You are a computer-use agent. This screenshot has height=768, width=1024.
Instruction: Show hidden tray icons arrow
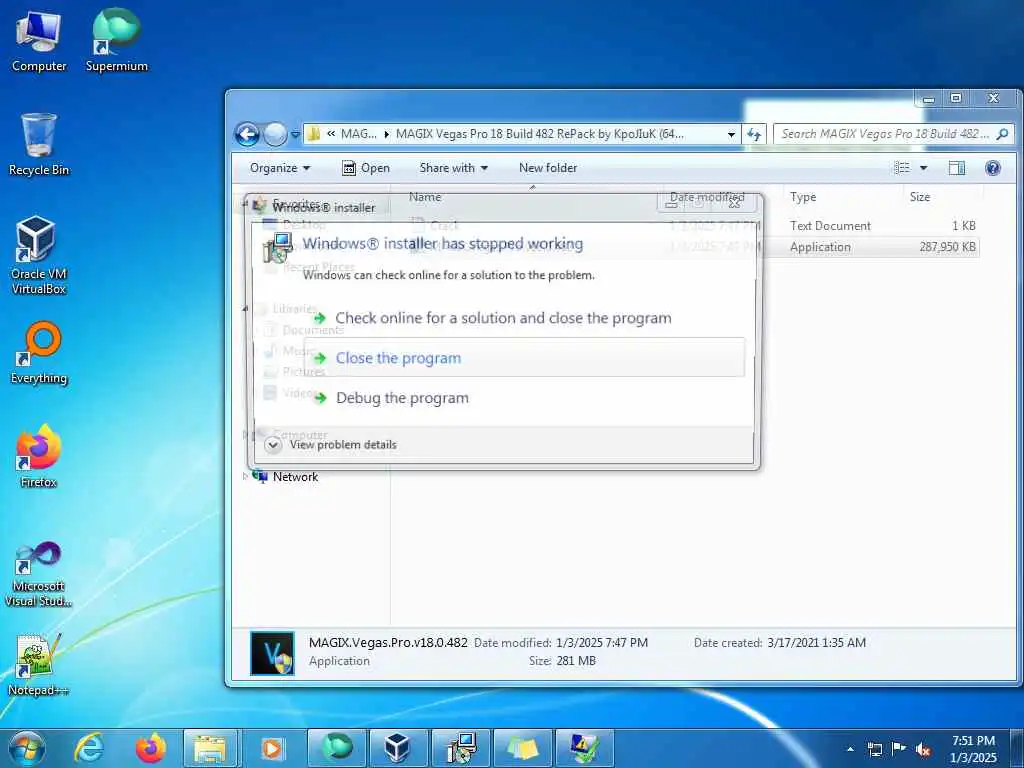850,749
